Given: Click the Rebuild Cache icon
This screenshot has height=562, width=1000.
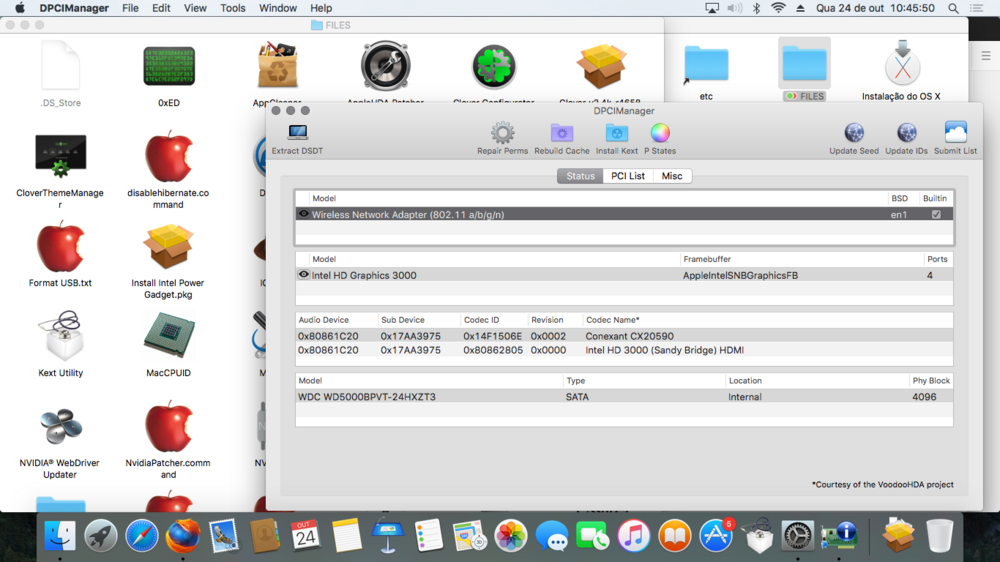Looking at the screenshot, I should (x=562, y=134).
